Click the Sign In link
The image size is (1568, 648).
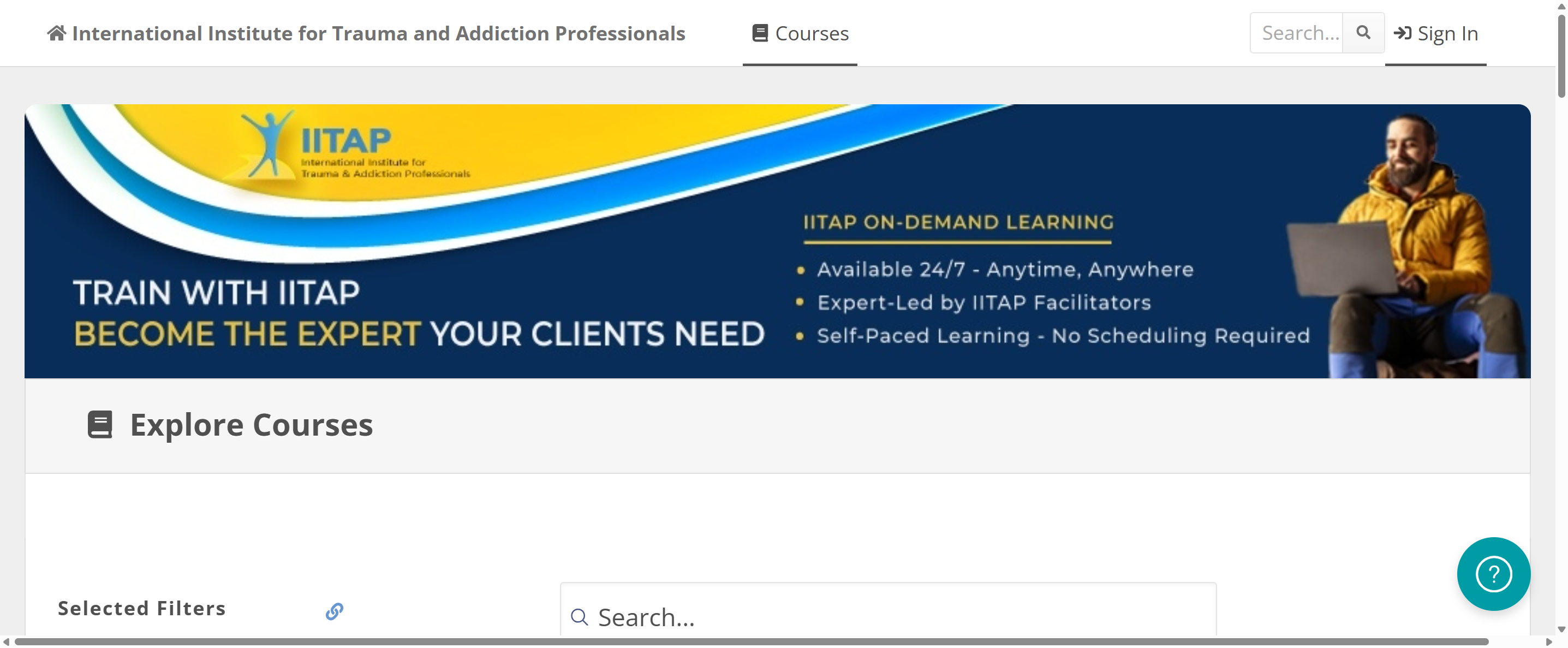(1435, 33)
